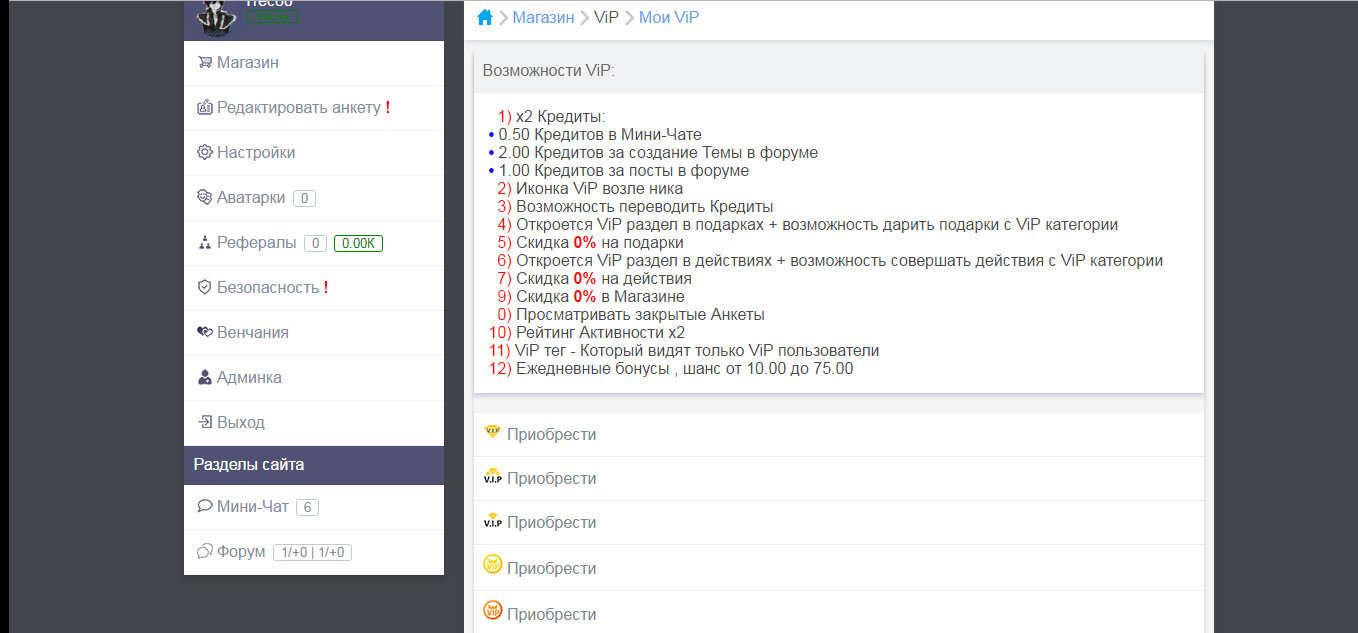Click the blue home icon in breadcrumb
1358x633 pixels.
[485, 17]
